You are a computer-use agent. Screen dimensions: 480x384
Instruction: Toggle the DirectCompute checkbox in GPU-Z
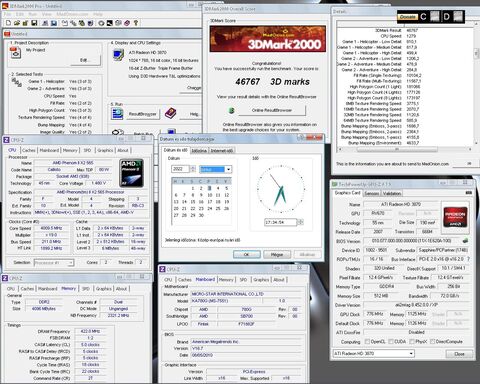tap(432, 342)
